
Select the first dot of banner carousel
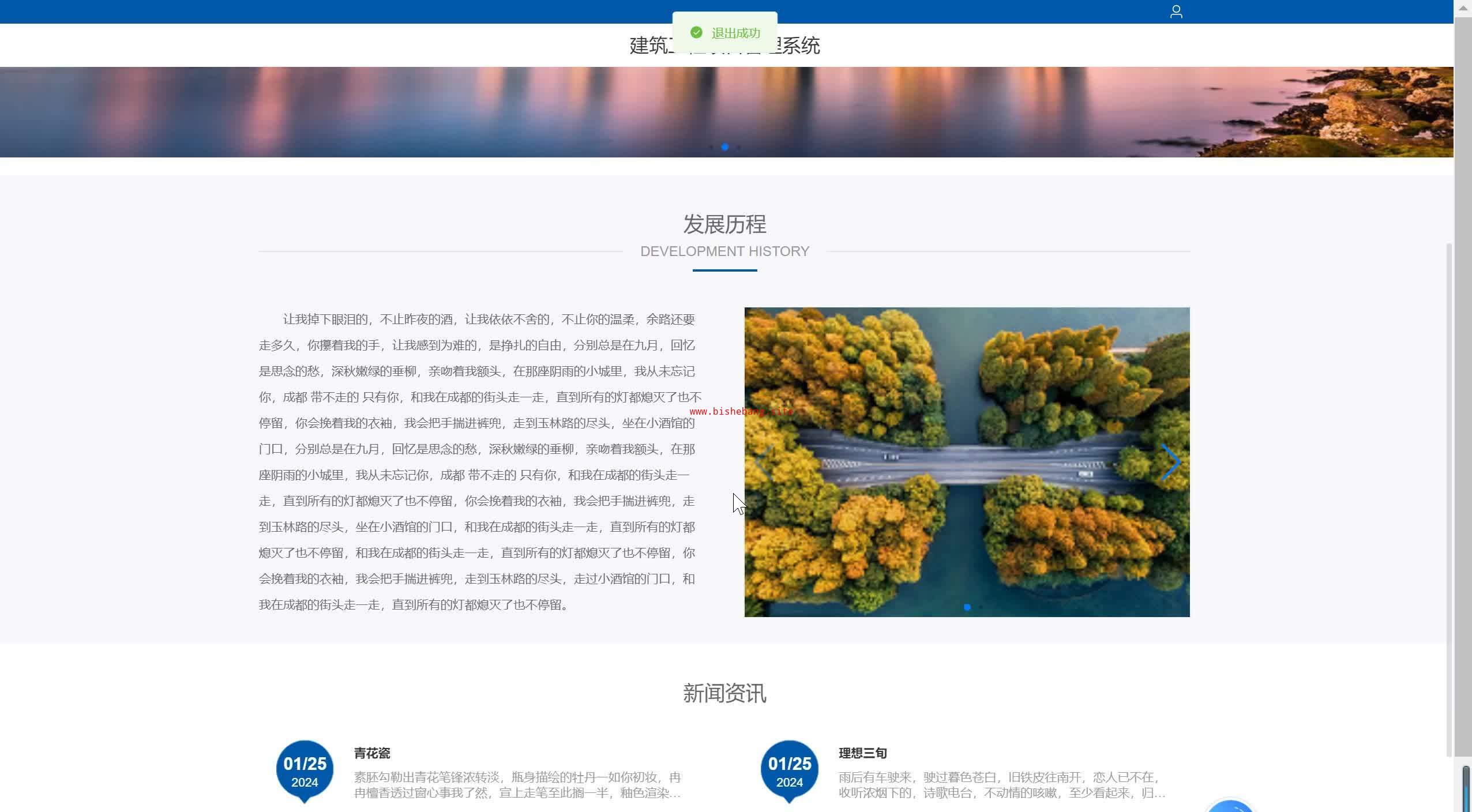pos(711,147)
